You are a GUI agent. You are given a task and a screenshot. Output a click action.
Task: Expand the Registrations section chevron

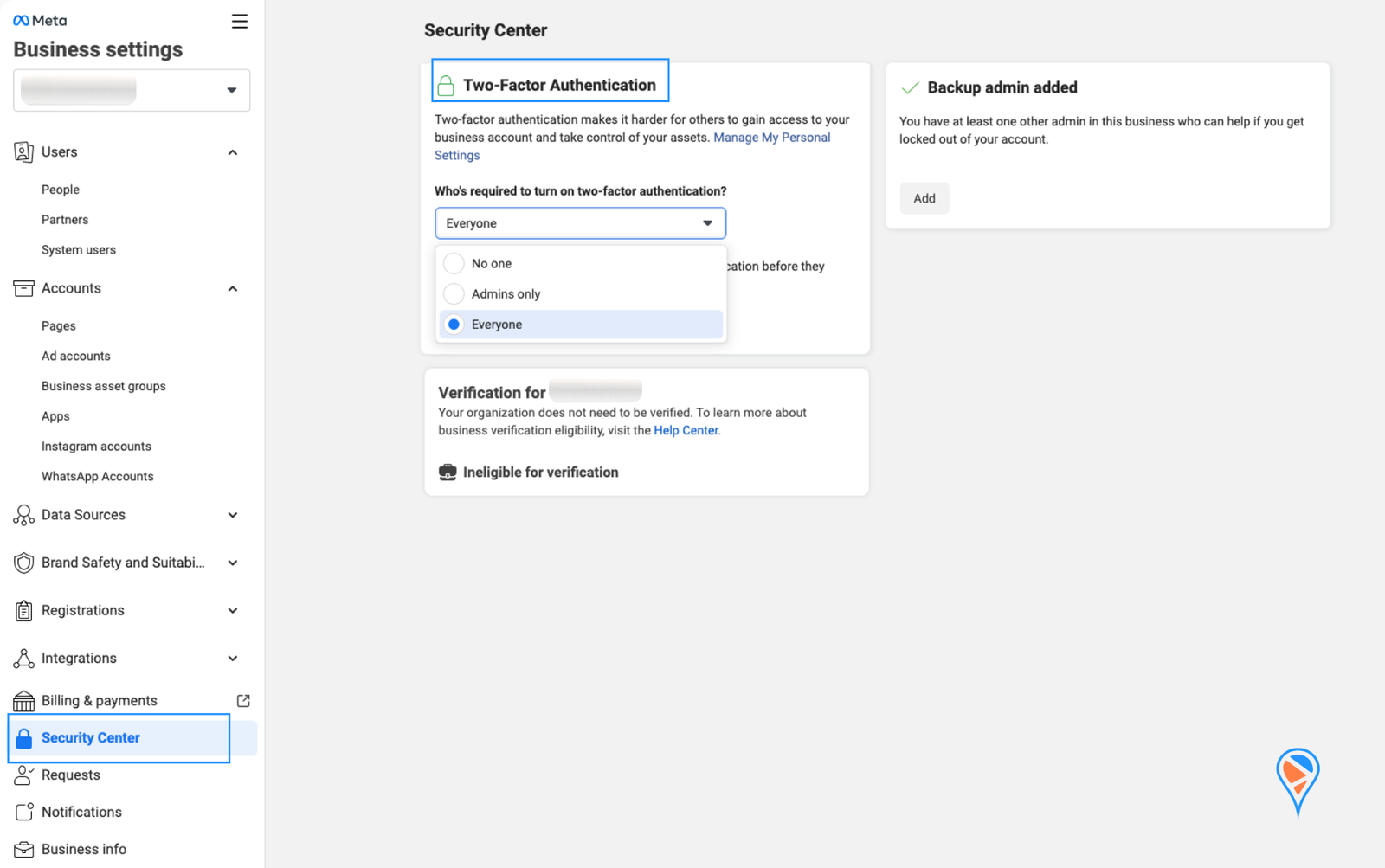click(x=233, y=611)
